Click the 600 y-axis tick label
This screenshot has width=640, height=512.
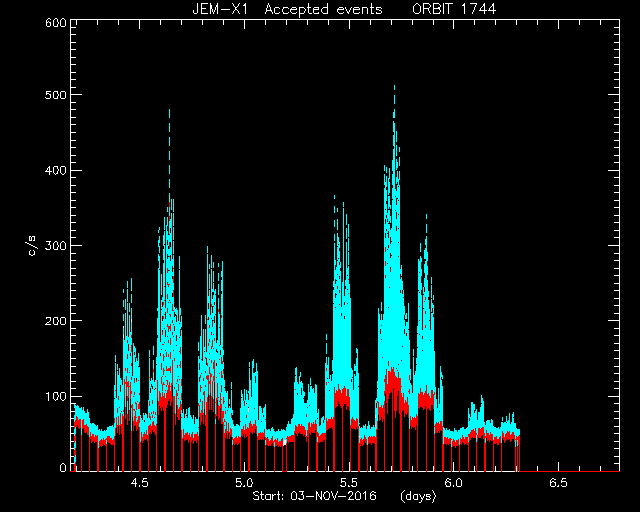pos(56,23)
